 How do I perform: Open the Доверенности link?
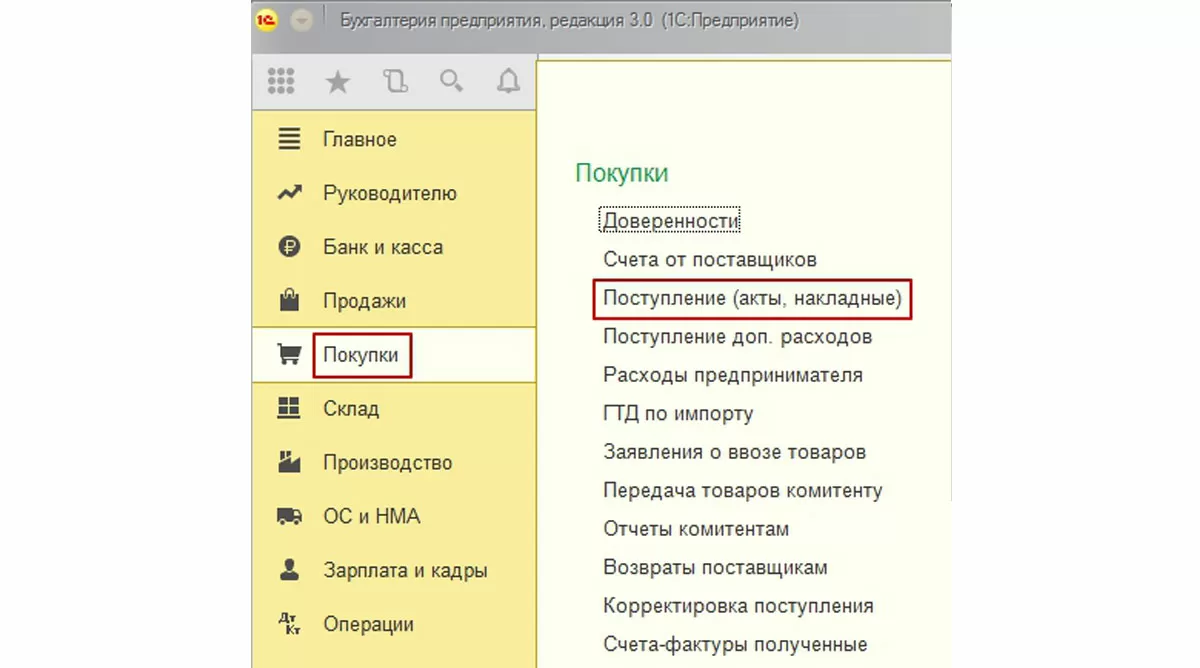coord(670,220)
